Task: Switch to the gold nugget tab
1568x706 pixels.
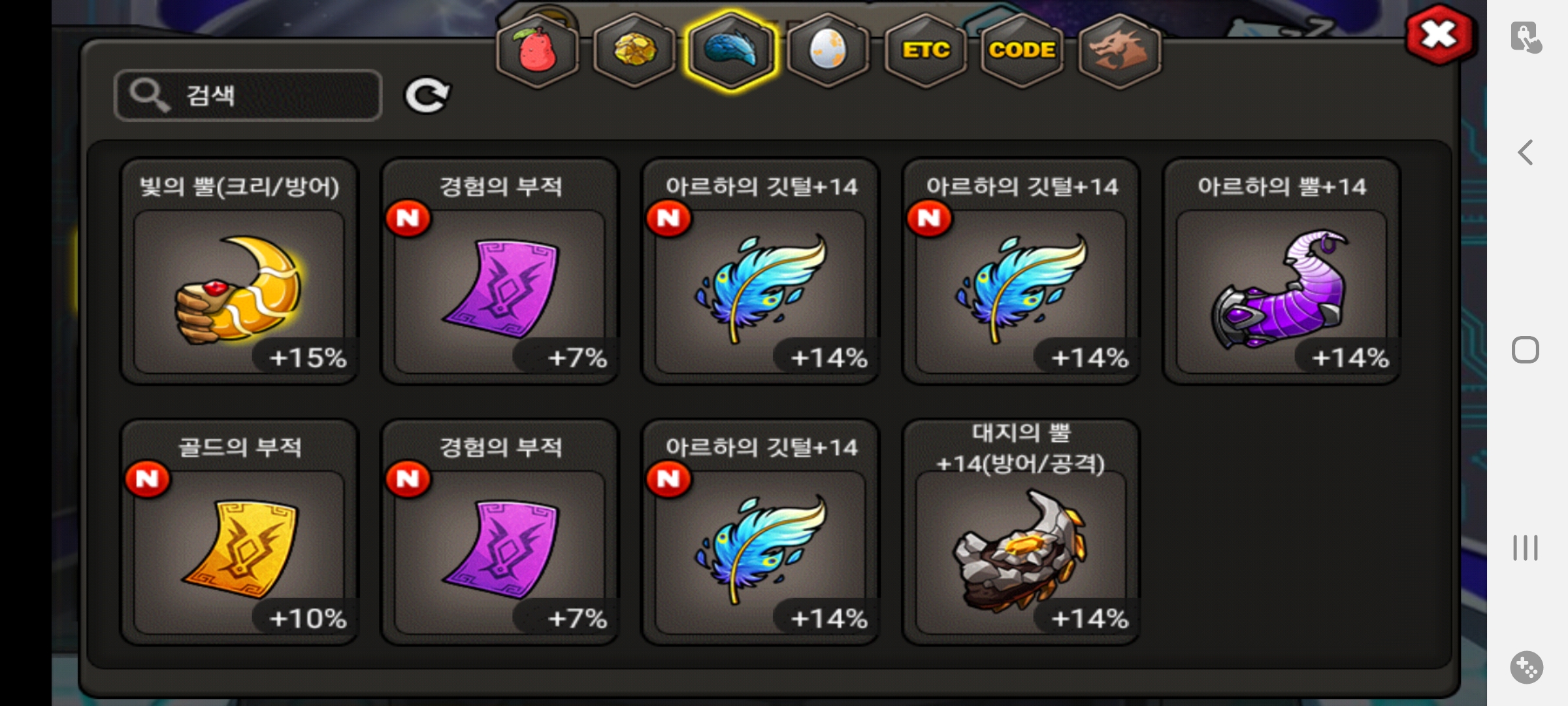Action: pos(634,50)
